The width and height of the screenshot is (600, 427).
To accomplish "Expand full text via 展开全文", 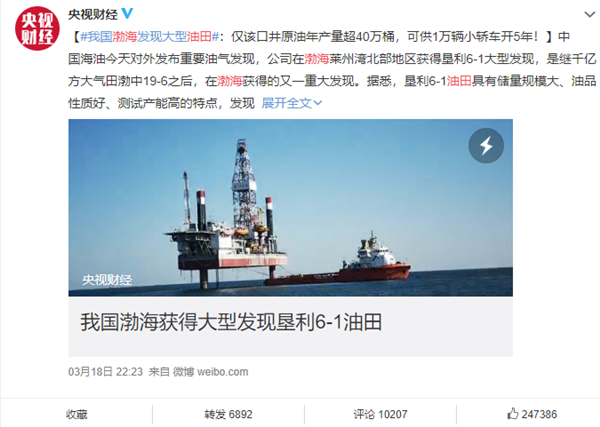I will click(x=292, y=103).
